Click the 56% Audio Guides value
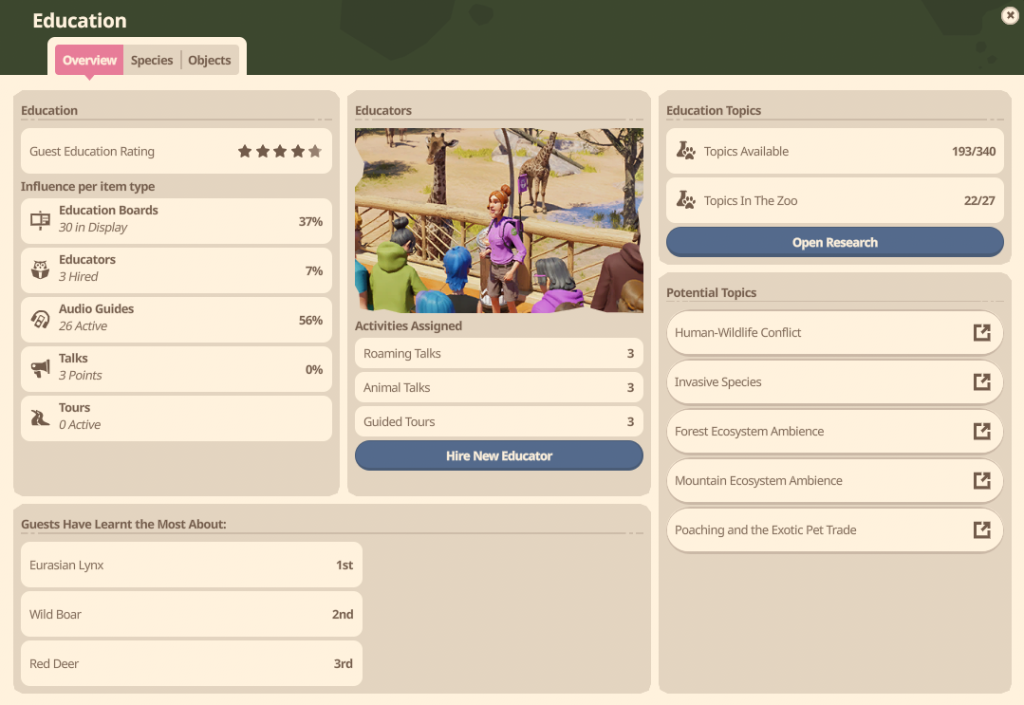 [x=311, y=320]
